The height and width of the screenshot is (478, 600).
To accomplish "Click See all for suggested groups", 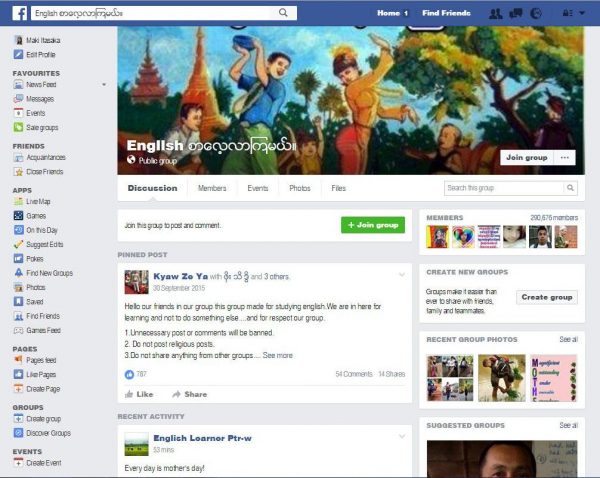I will pyautogui.click(x=569, y=425).
